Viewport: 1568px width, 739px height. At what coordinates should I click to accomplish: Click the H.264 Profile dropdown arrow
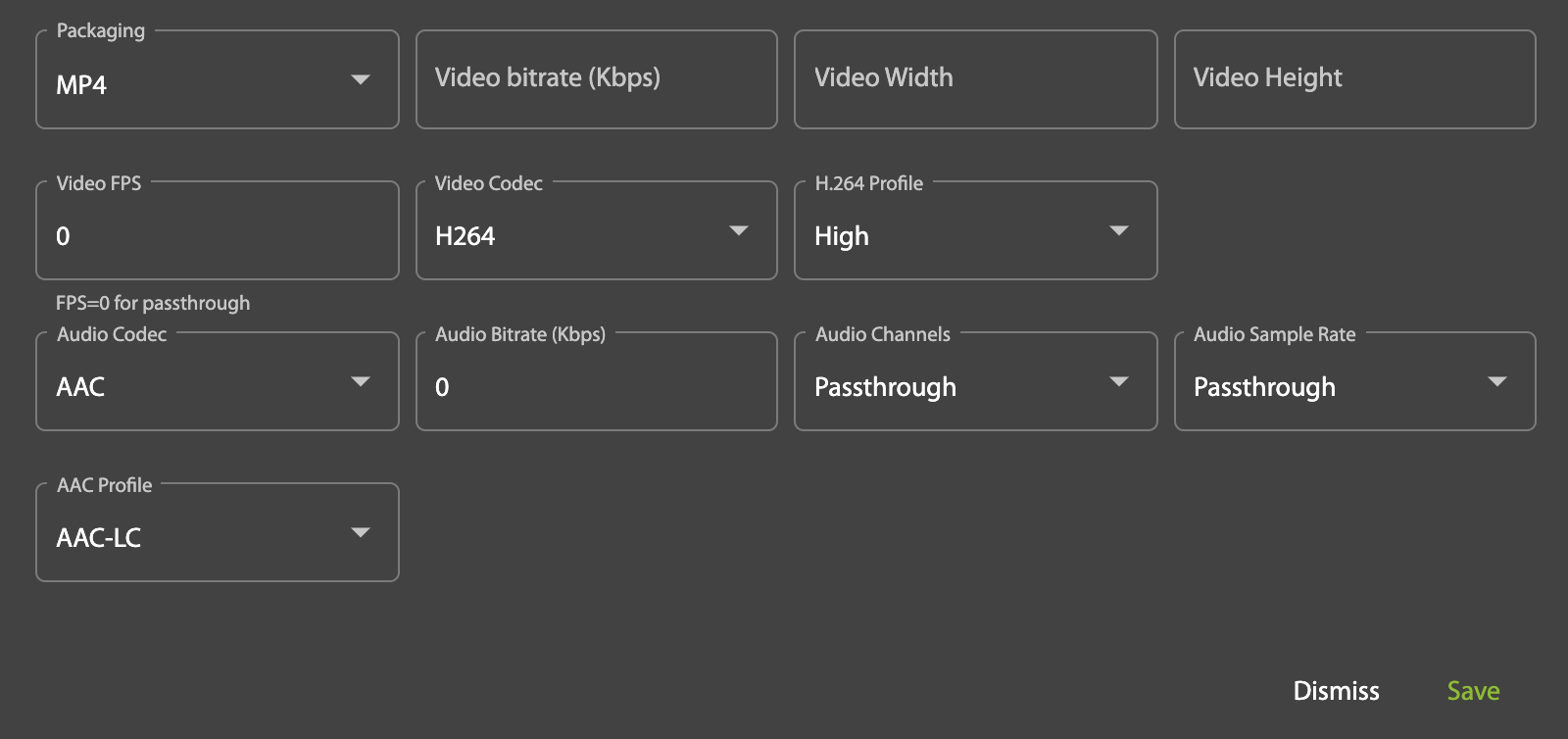pos(1118,231)
